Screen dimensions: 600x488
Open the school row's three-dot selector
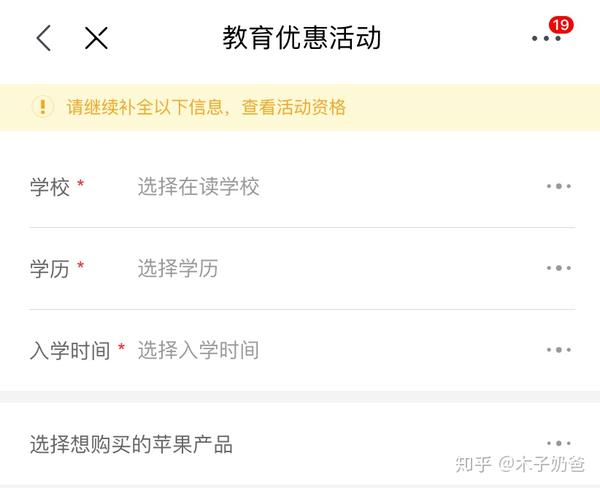pos(558,187)
